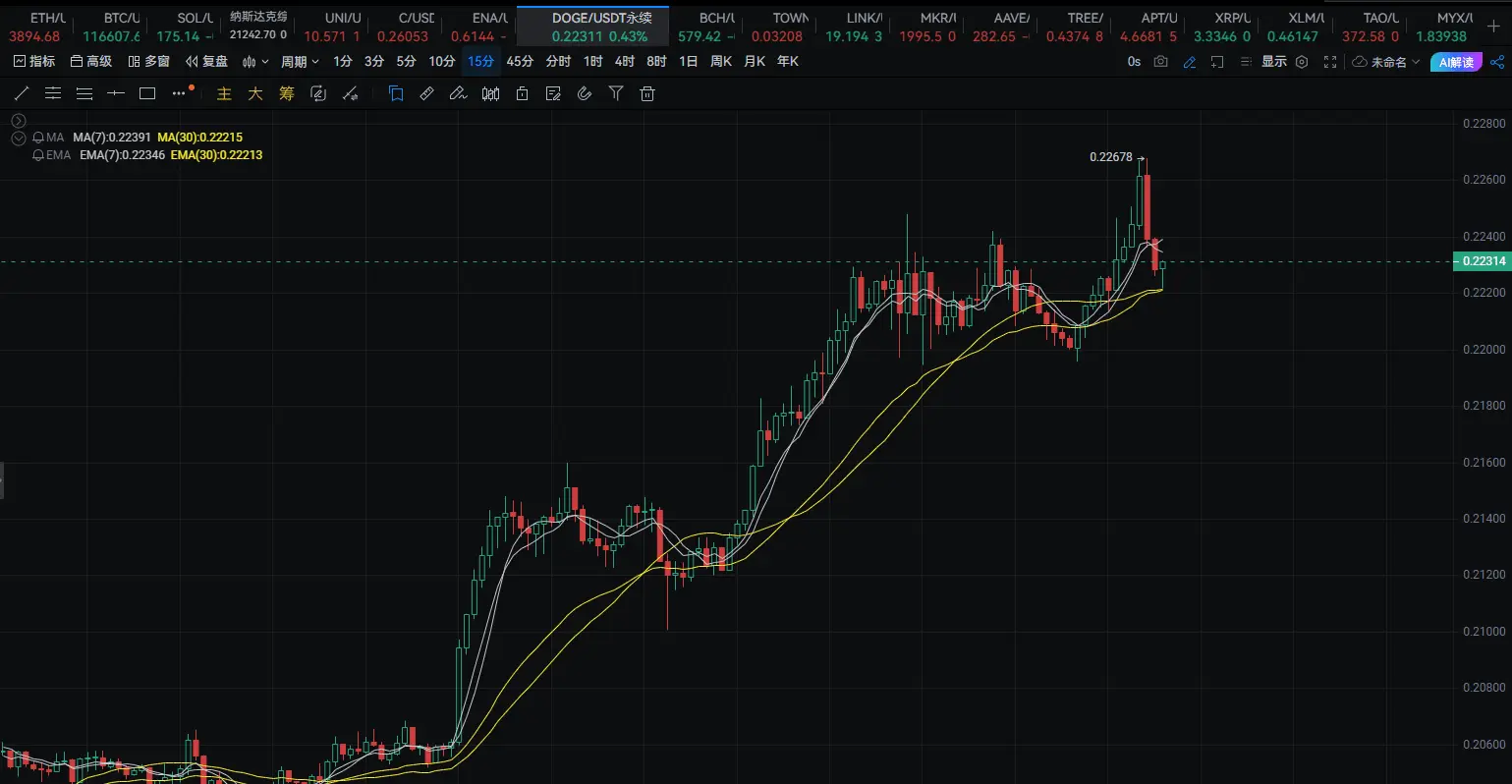The image size is (1512, 784).
Task: Enter fullscreen chart mode
Action: click(x=1330, y=61)
